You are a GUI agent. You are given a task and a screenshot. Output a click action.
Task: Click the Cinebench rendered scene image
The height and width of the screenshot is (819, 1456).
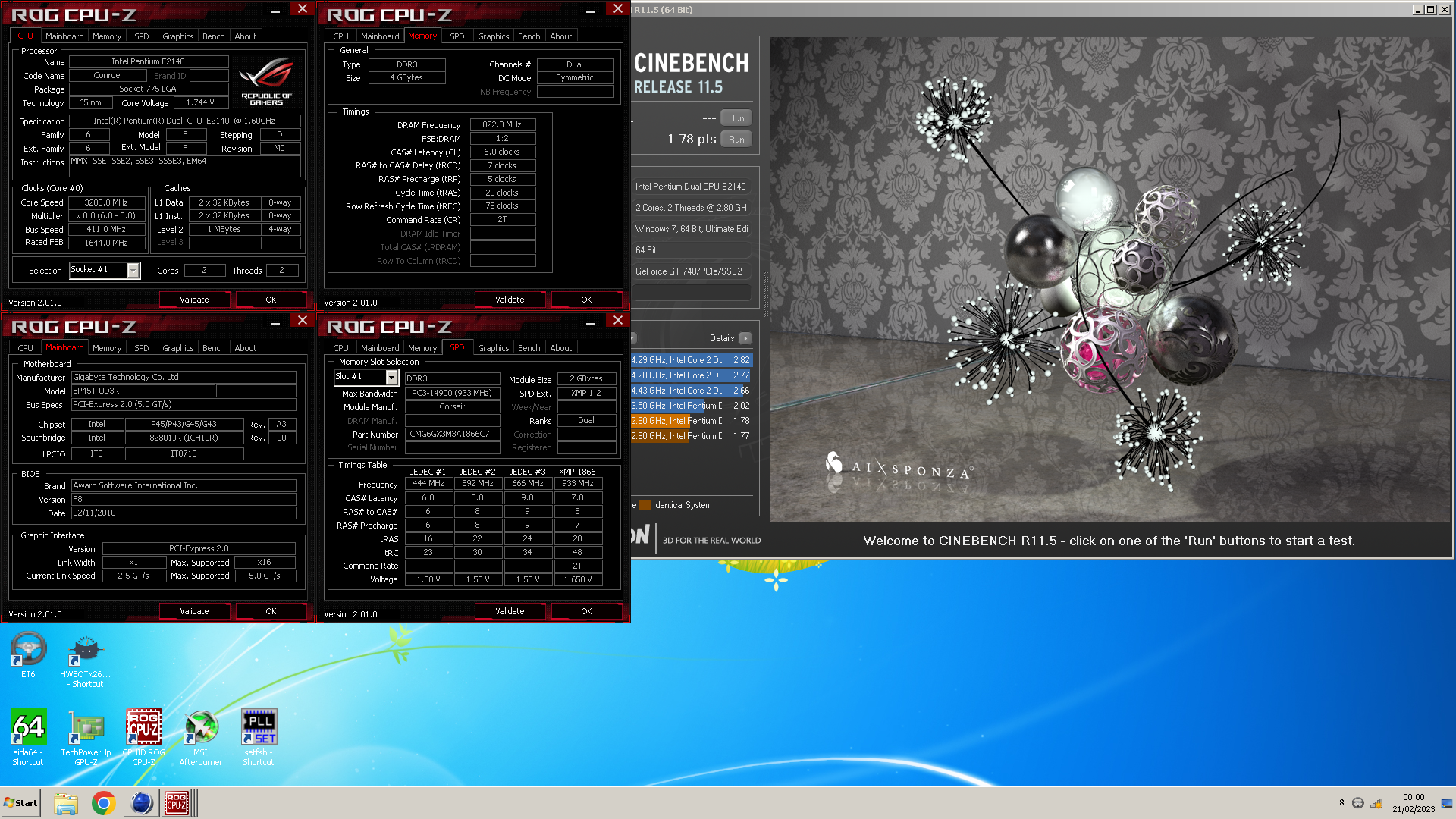tap(1111, 279)
